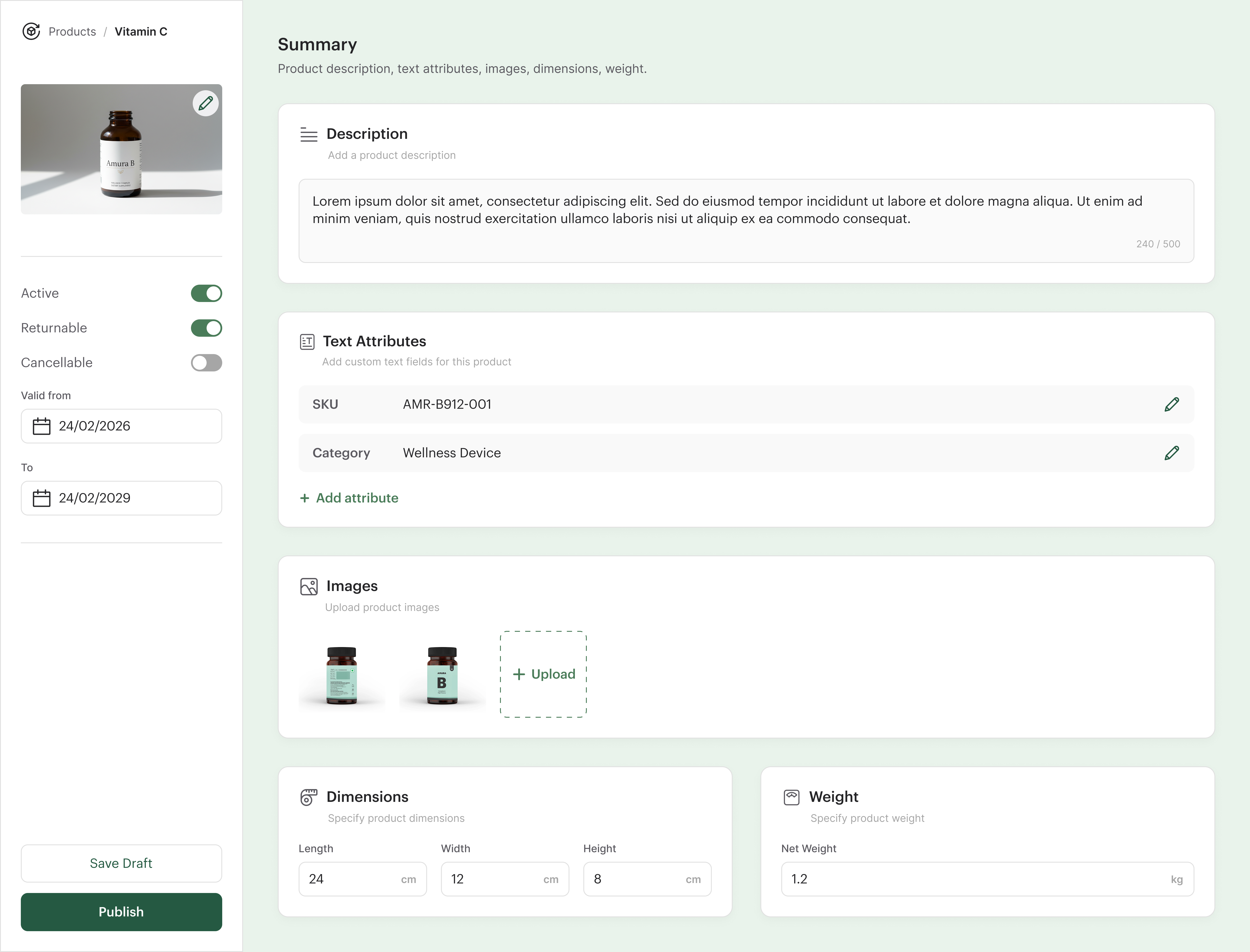Click the Dimensions heading

click(367, 797)
